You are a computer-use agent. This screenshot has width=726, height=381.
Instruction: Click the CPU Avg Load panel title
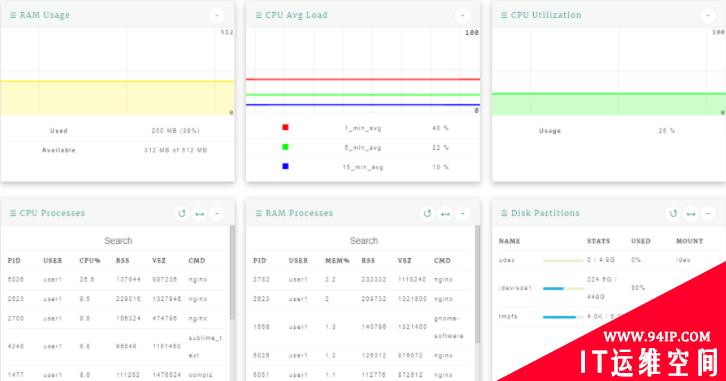pos(296,15)
